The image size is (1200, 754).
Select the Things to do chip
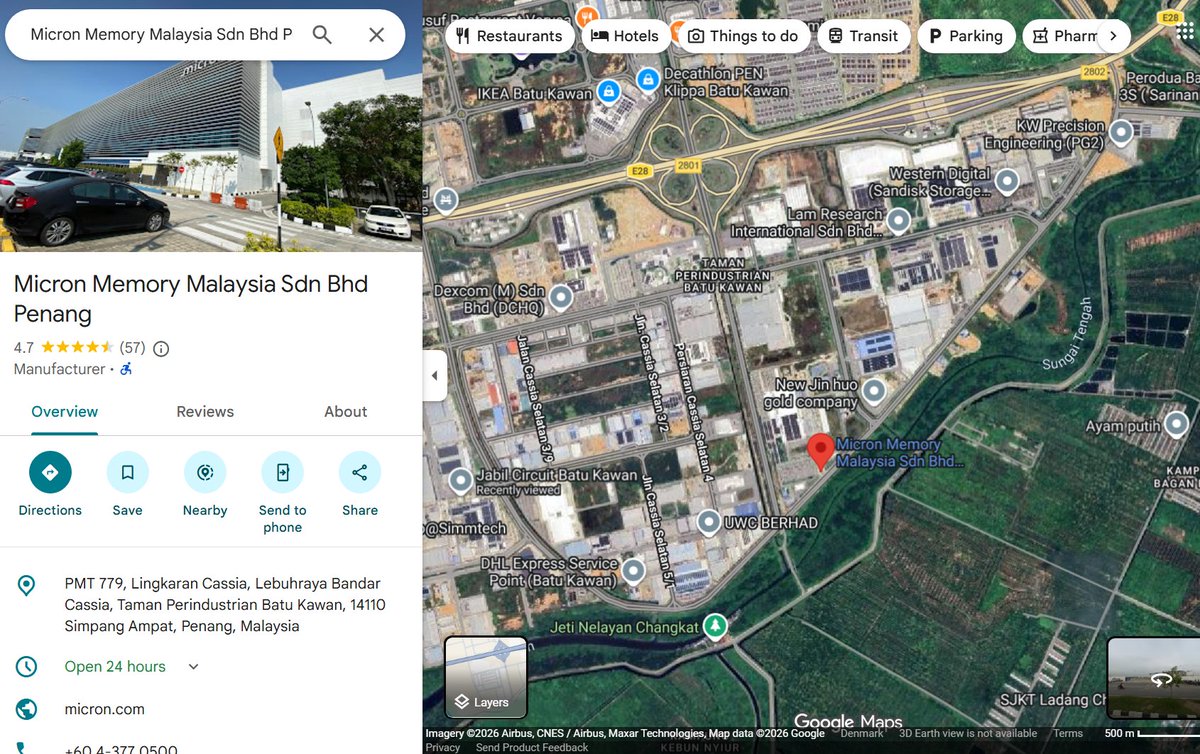coord(743,36)
